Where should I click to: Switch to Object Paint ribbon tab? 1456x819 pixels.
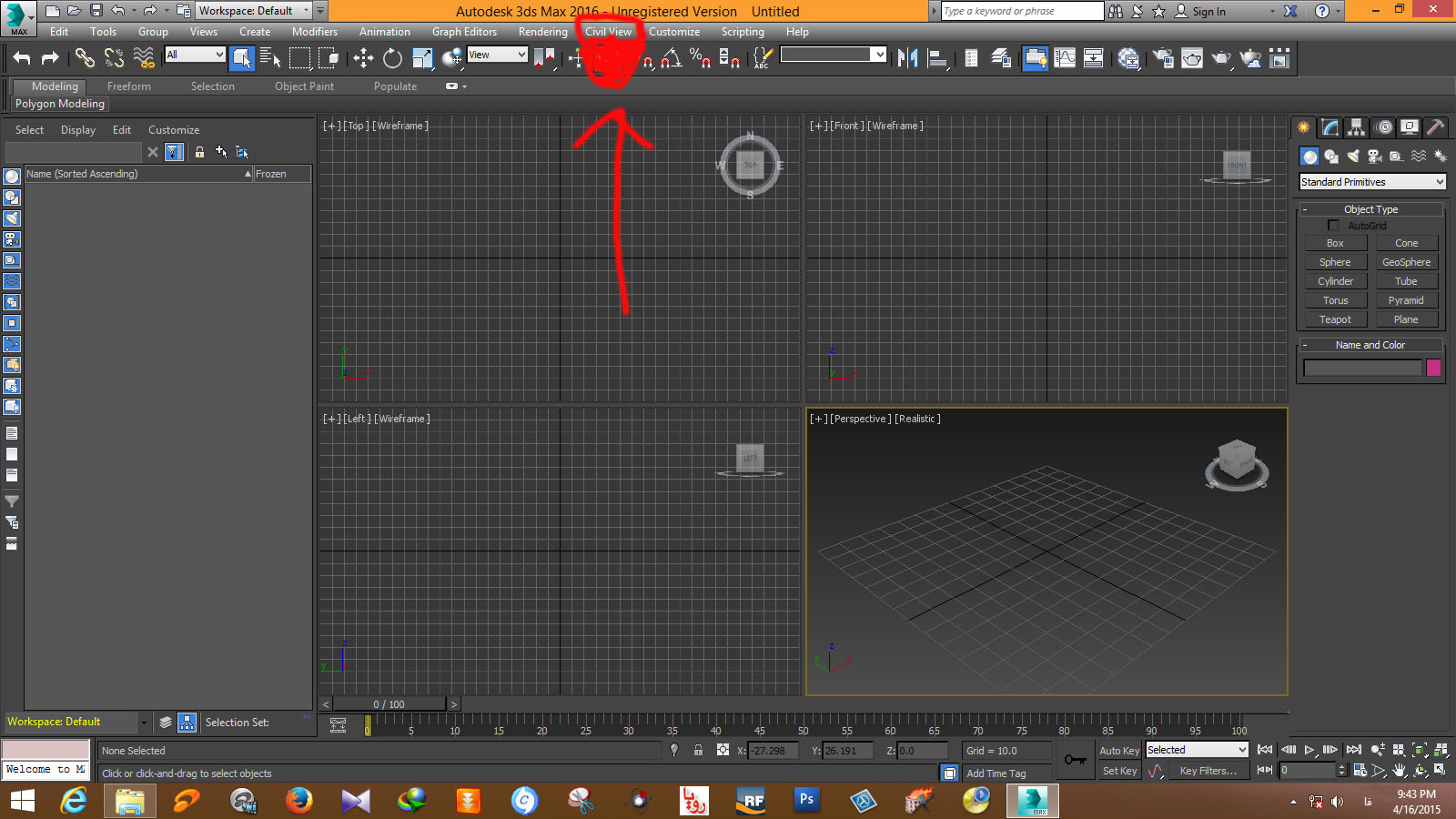pyautogui.click(x=304, y=86)
